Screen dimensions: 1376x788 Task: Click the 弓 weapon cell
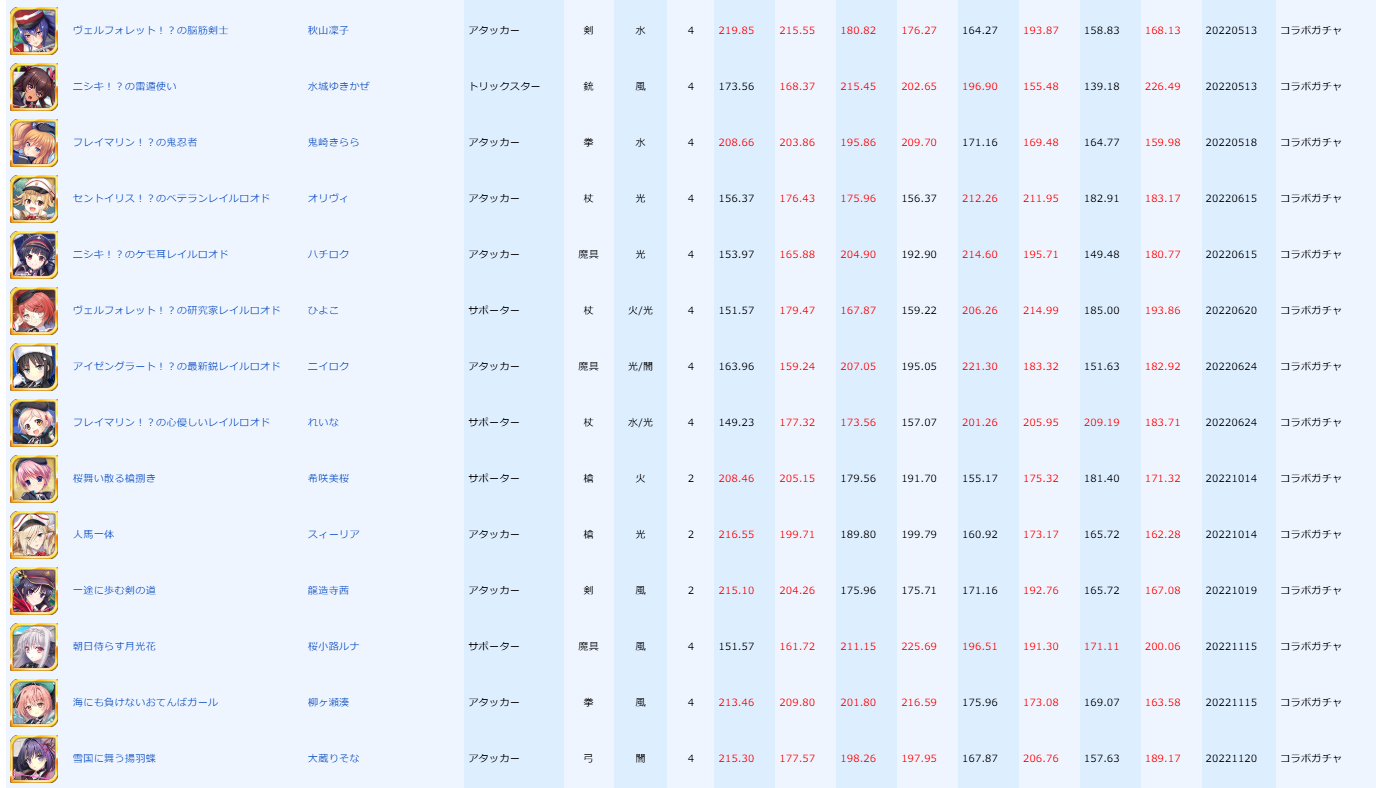[588, 759]
